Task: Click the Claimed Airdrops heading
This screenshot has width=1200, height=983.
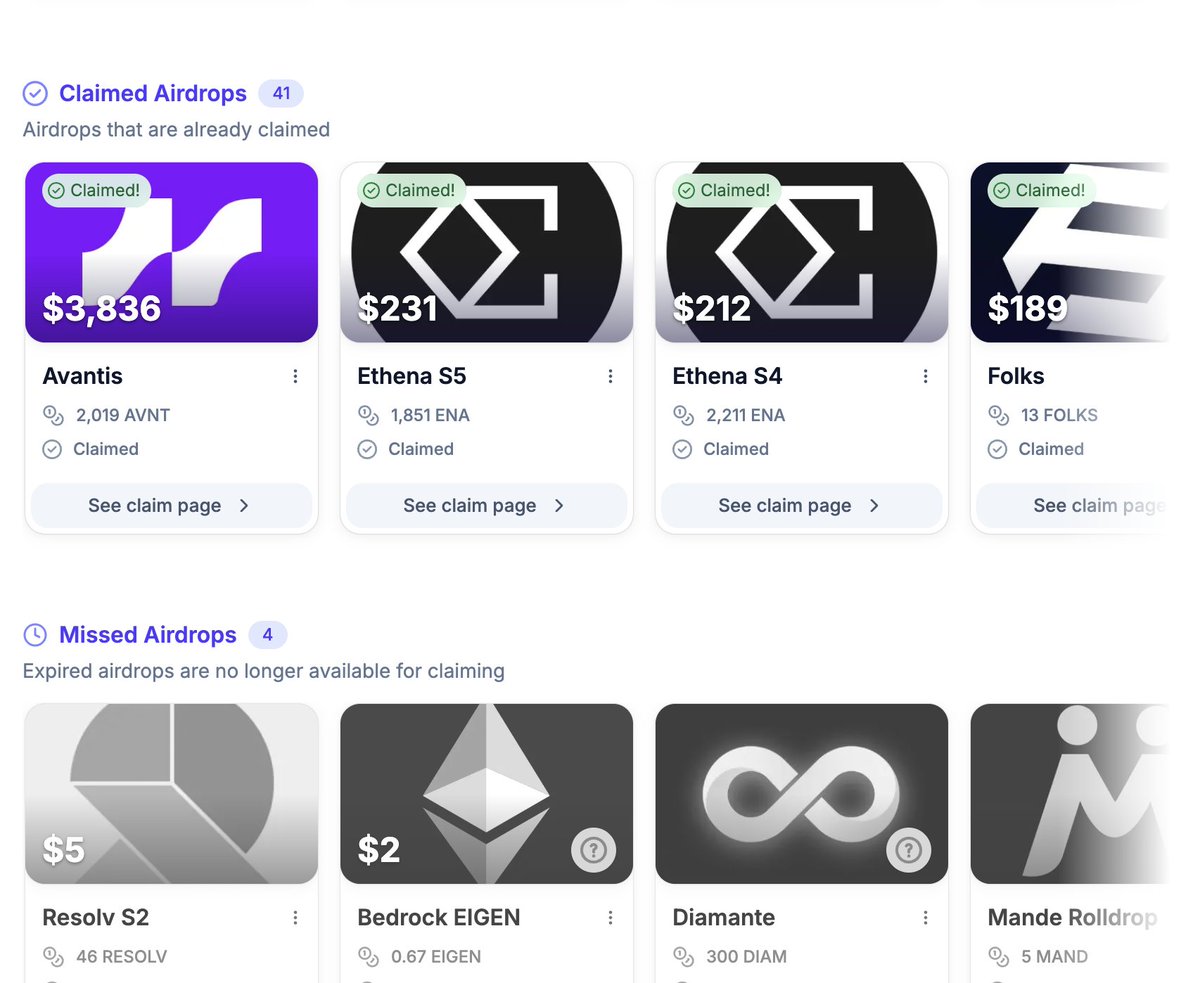Action: click(x=153, y=94)
